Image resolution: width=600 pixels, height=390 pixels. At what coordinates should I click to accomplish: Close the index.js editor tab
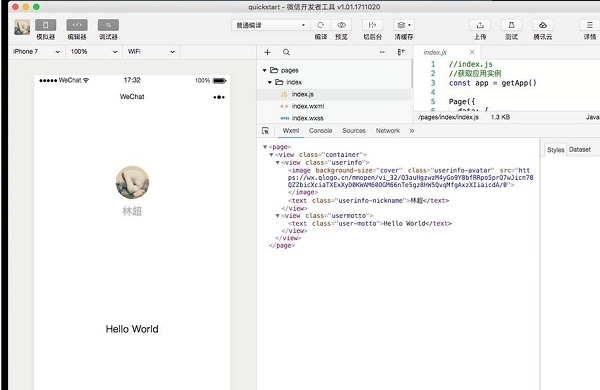click(x=472, y=52)
